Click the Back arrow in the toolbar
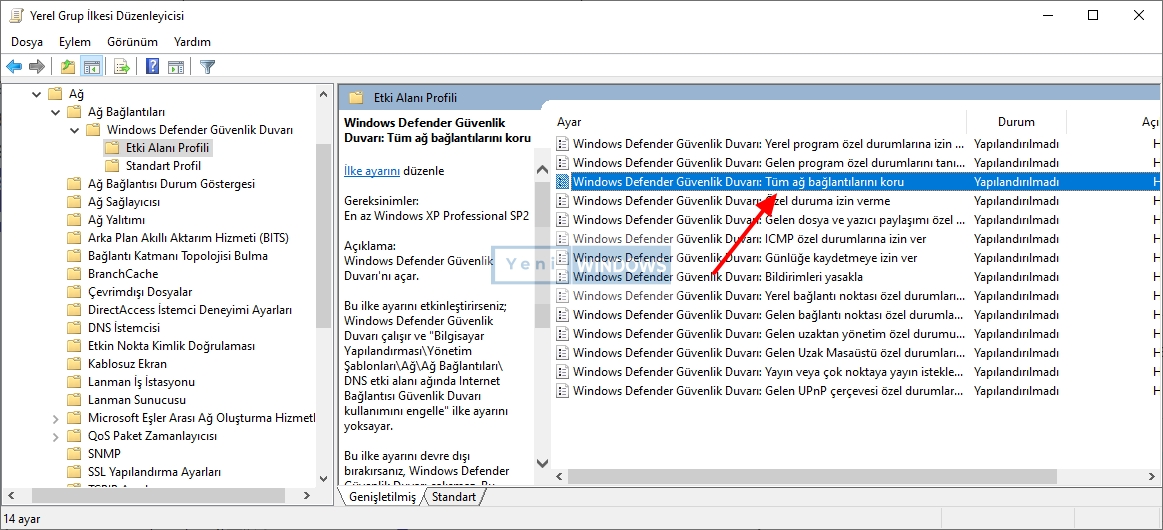 pyautogui.click(x=14, y=67)
